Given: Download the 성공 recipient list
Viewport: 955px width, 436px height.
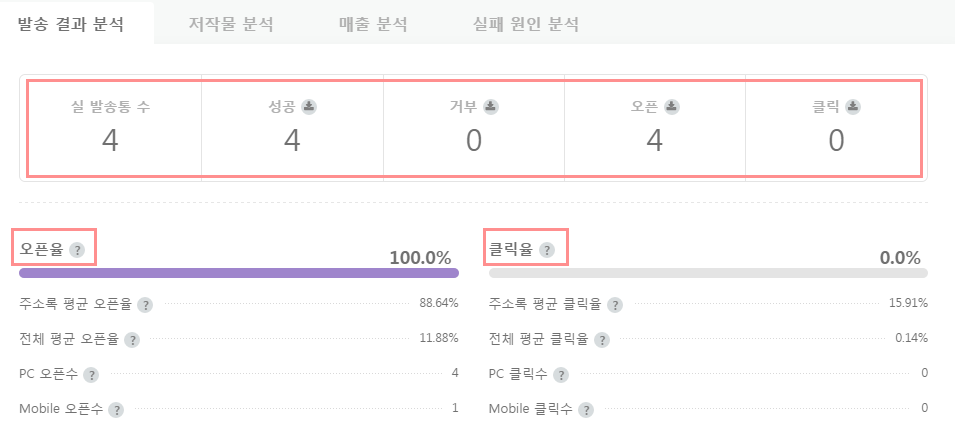Looking at the screenshot, I should (x=309, y=107).
